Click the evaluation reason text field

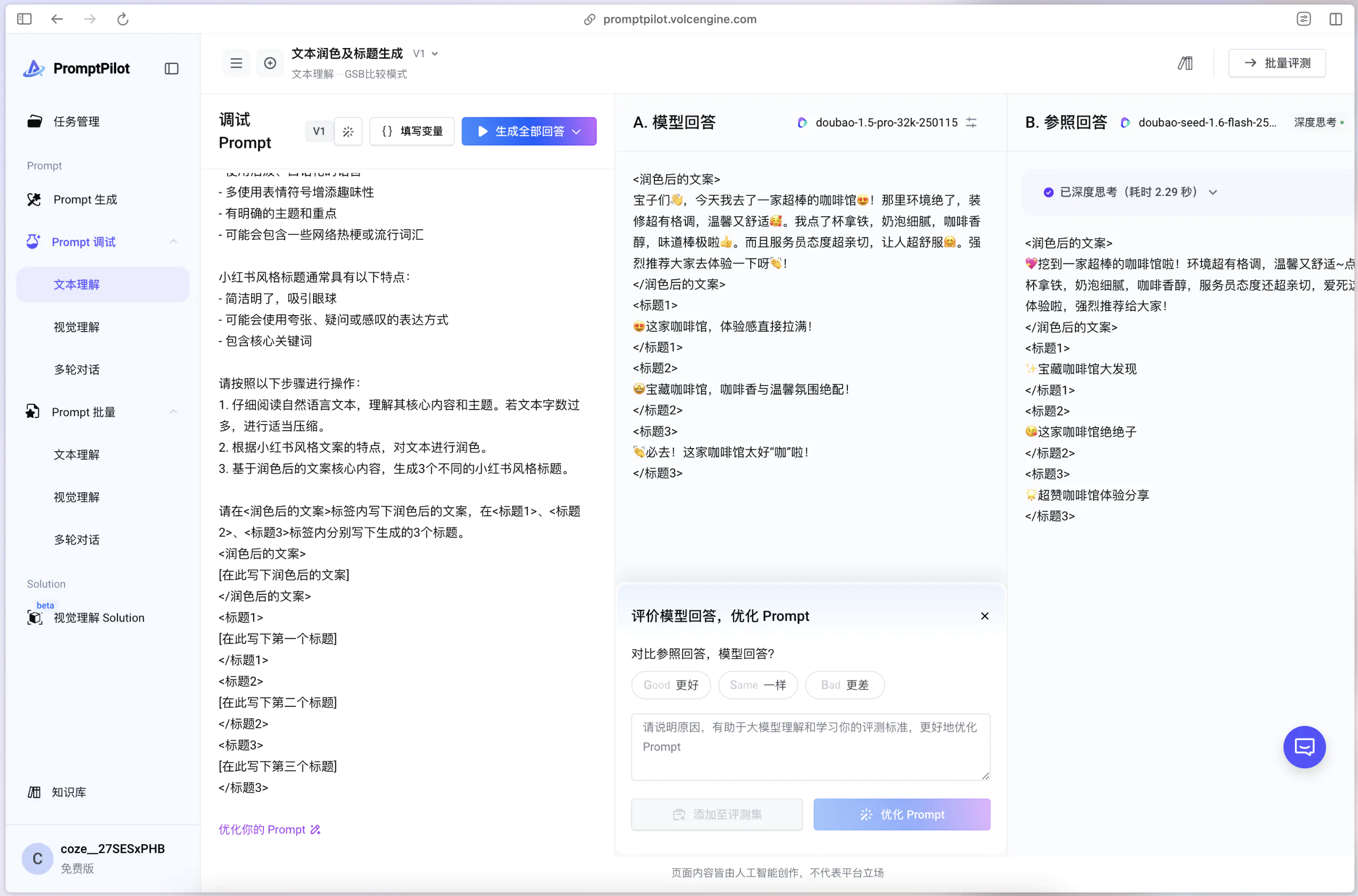tap(810, 746)
